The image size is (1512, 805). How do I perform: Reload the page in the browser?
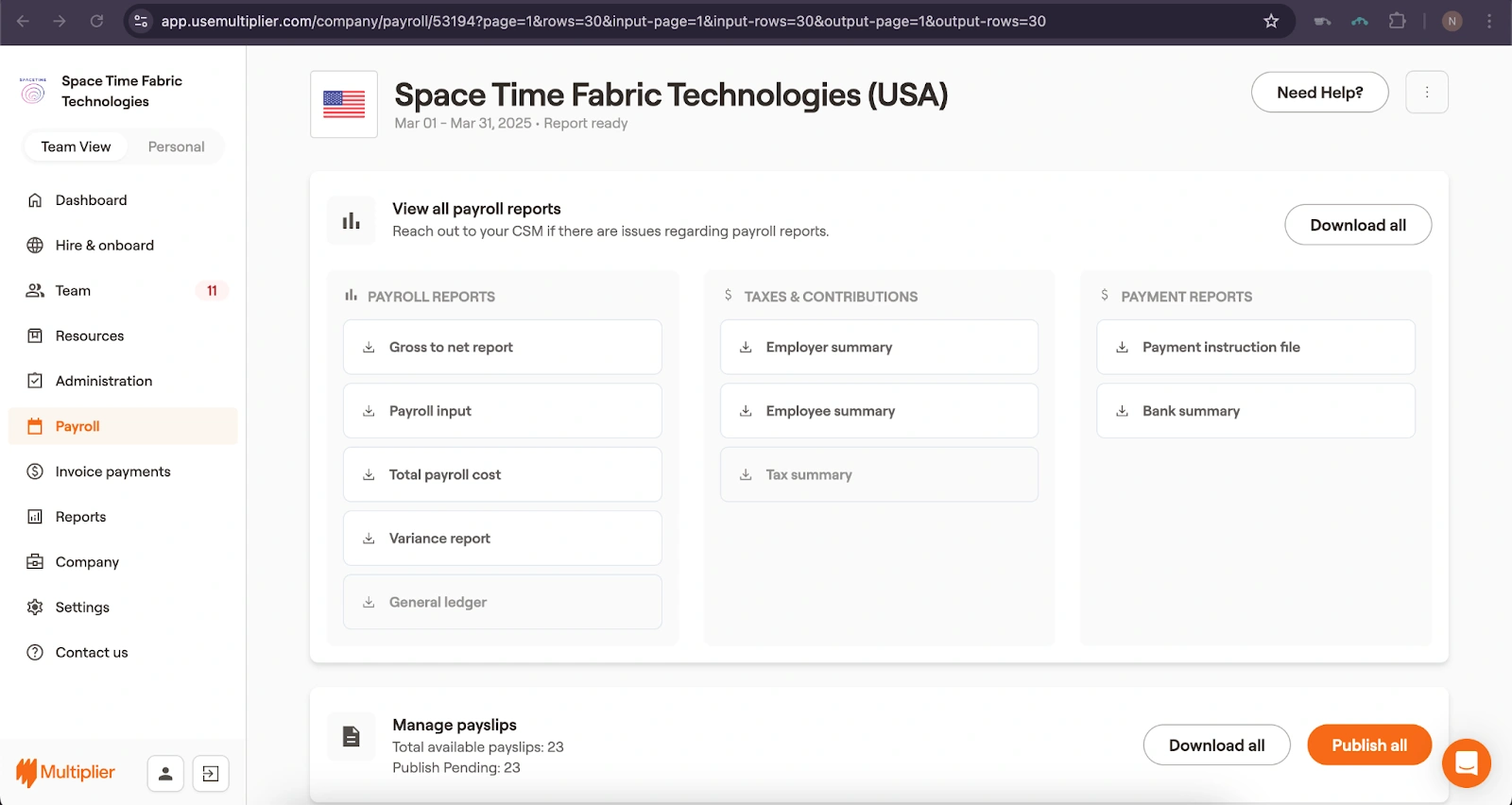pyautogui.click(x=96, y=21)
